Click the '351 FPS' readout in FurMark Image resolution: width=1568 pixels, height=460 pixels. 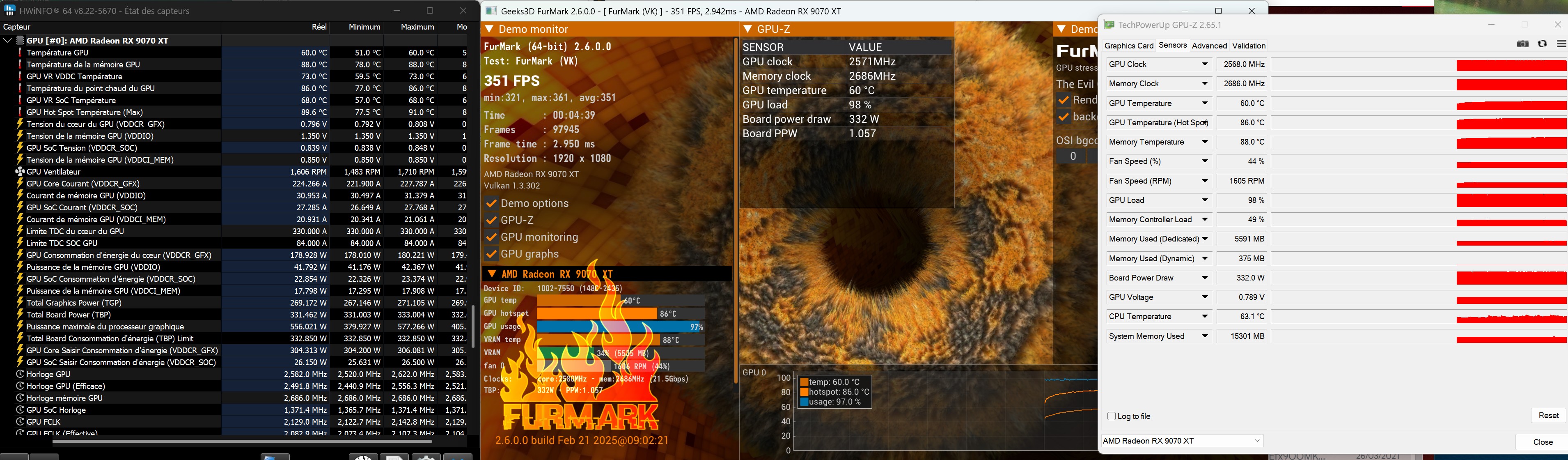[512, 81]
